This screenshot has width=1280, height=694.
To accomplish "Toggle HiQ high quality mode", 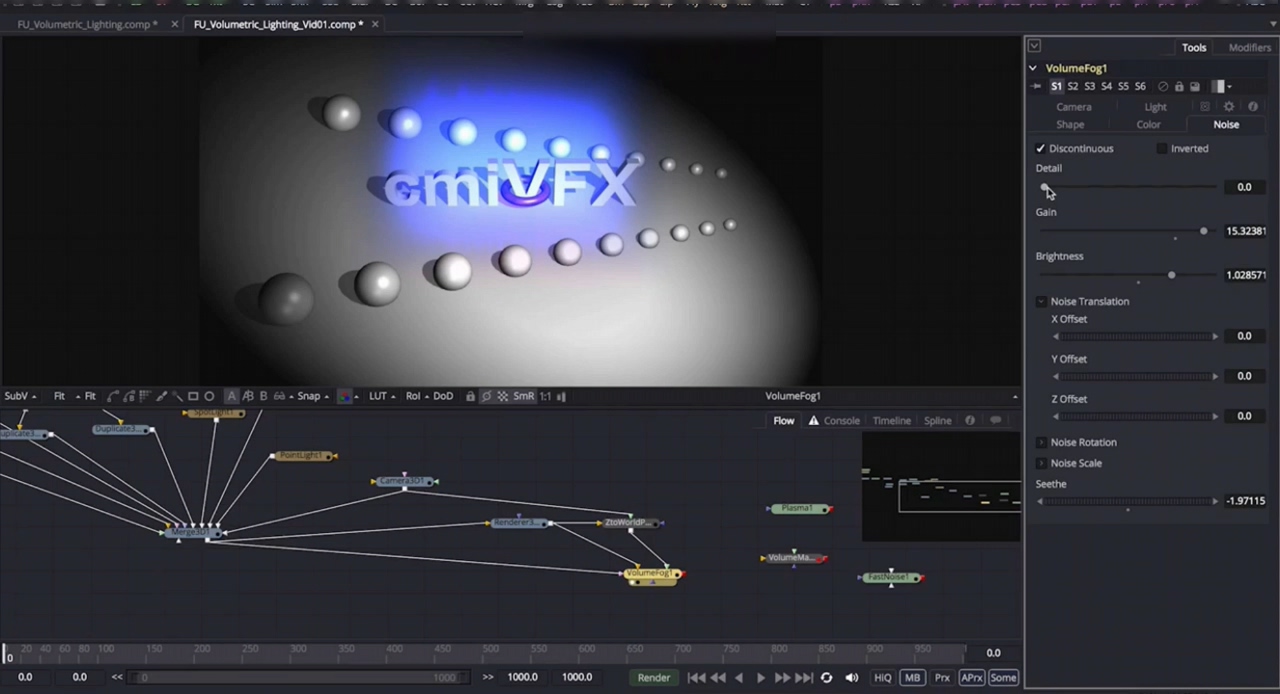I will (883, 678).
